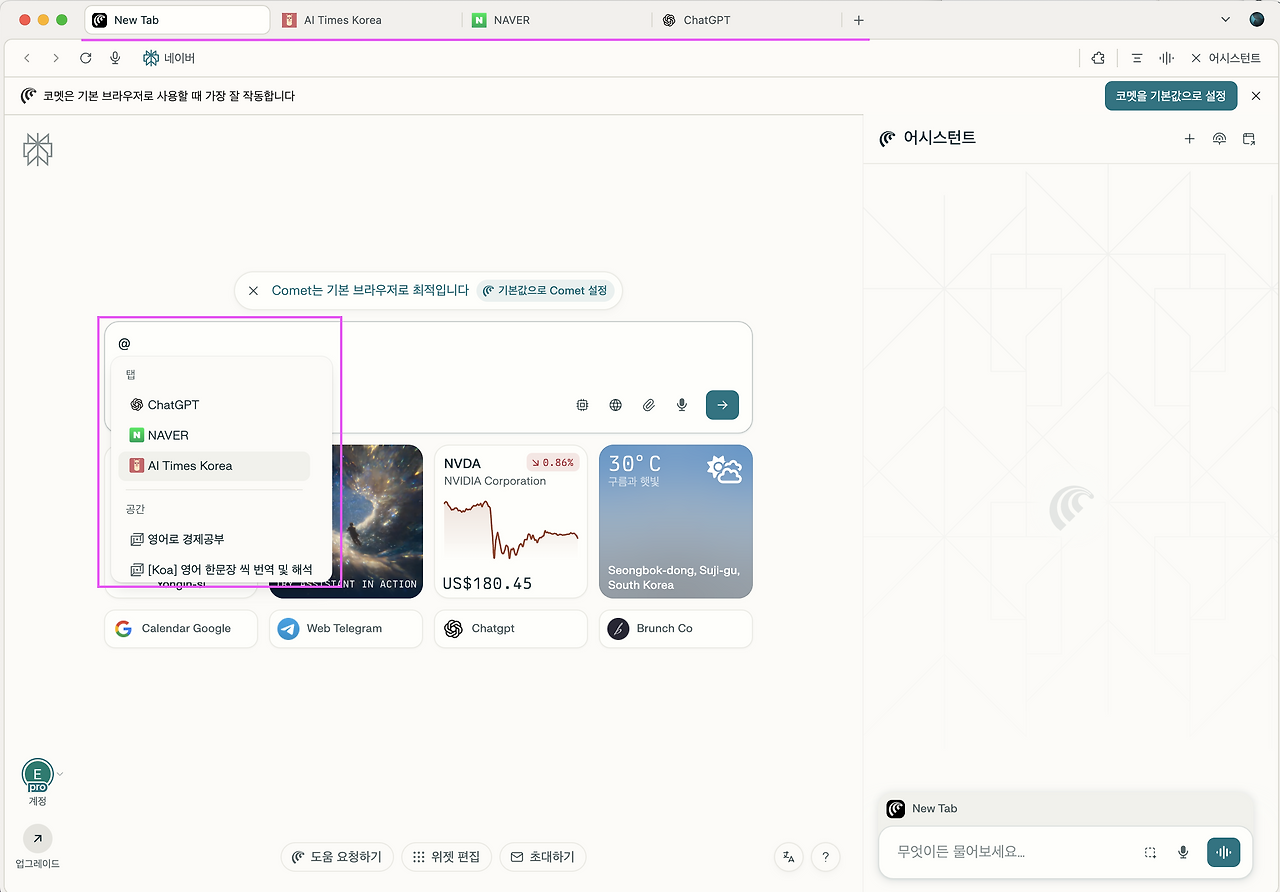This screenshot has height=892, width=1280.
Task: Open the Seongbok-dong weather widget
Action: 676,521
